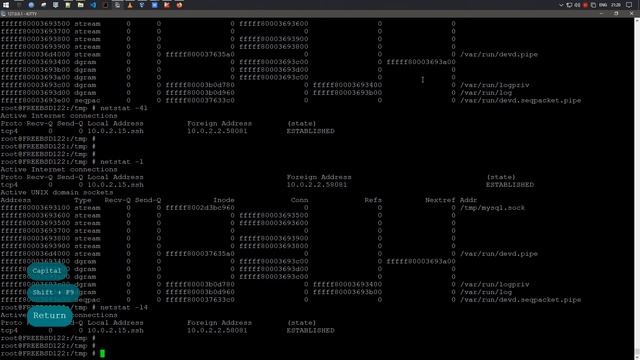Viewport: 640px width, 360px height.
Task: Open the blue VS Code taskbar icon
Action: pos(93,5)
